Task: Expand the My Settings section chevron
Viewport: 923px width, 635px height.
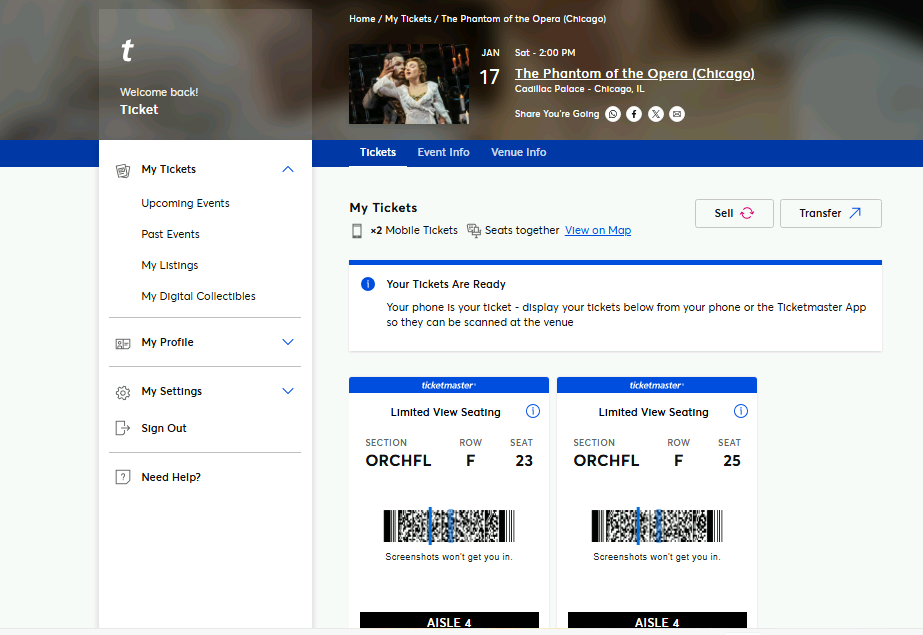Action: coord(288,391)
